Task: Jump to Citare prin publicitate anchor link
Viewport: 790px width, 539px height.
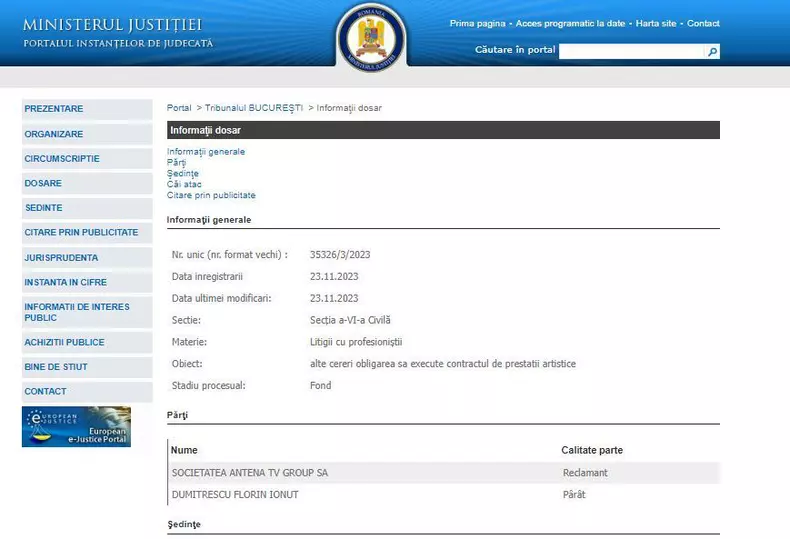Action: [211, 195]
